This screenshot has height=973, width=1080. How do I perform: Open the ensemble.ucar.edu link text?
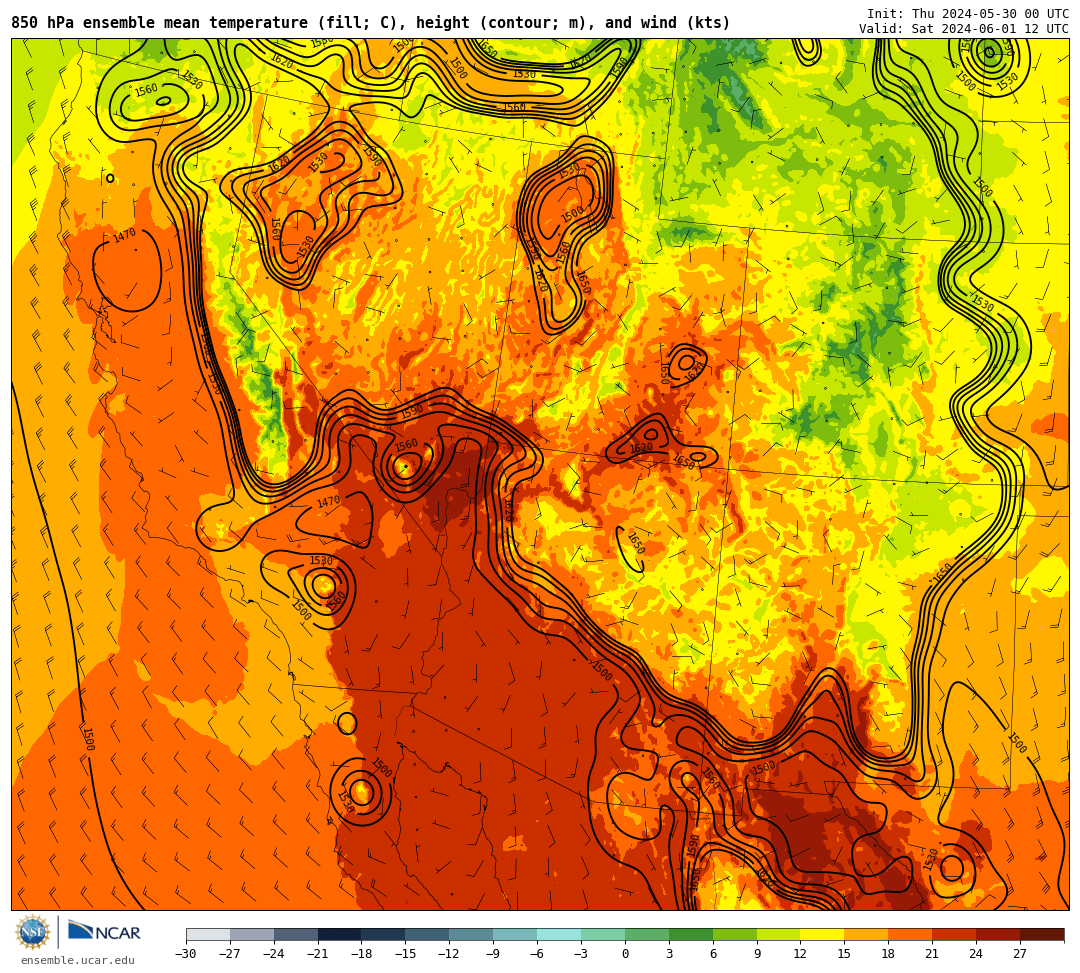[x=78, y=960]
